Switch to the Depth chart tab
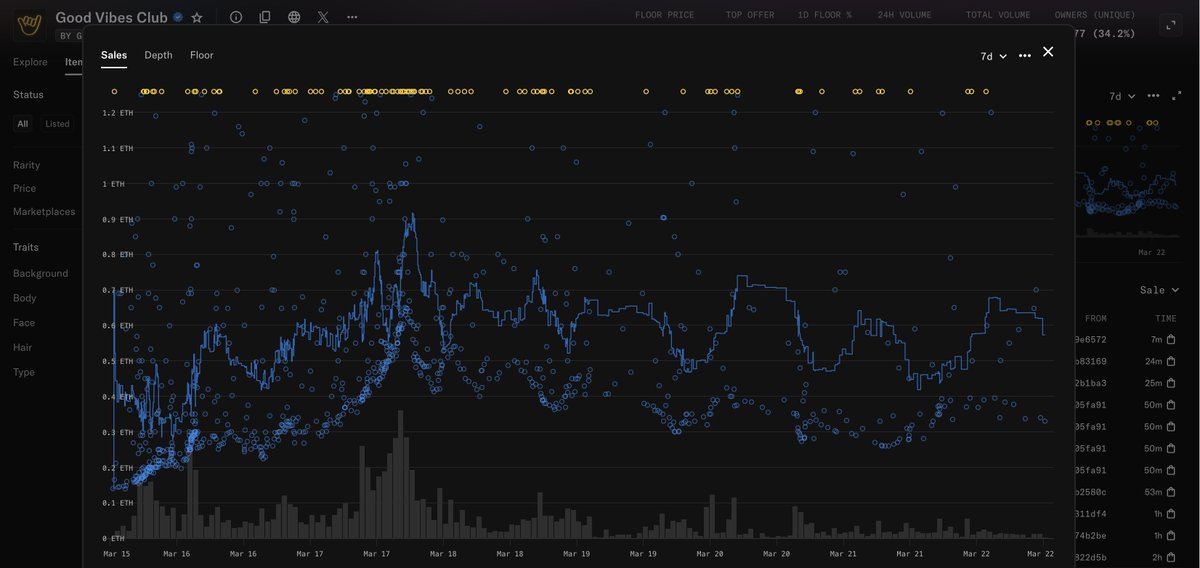Screen dimensions: 1200x568 [x=158, y=55]
